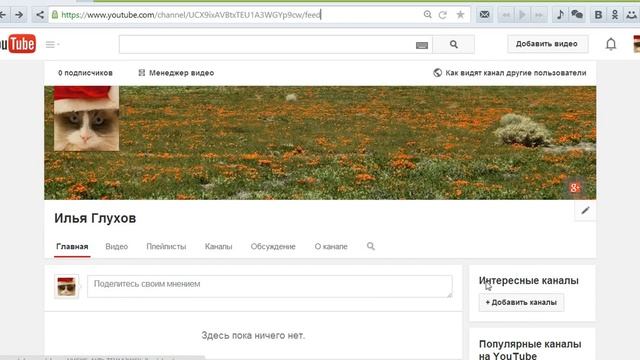Click the channel name 'Илья Глухов'
The height and width of the screenshot is (360, 640).
[95, 218]
